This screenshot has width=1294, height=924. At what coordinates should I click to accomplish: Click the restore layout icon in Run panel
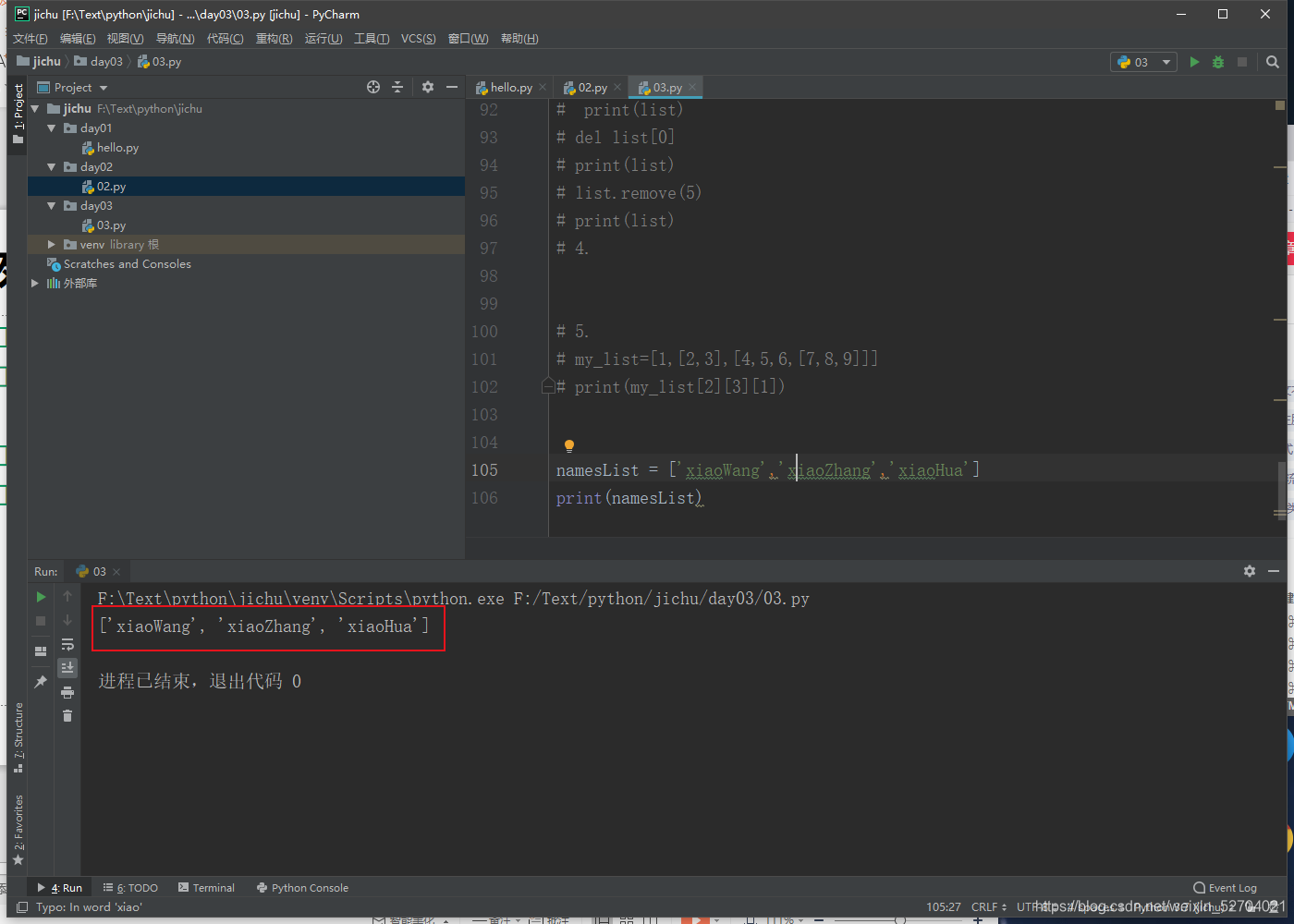[x=41, y=651]
